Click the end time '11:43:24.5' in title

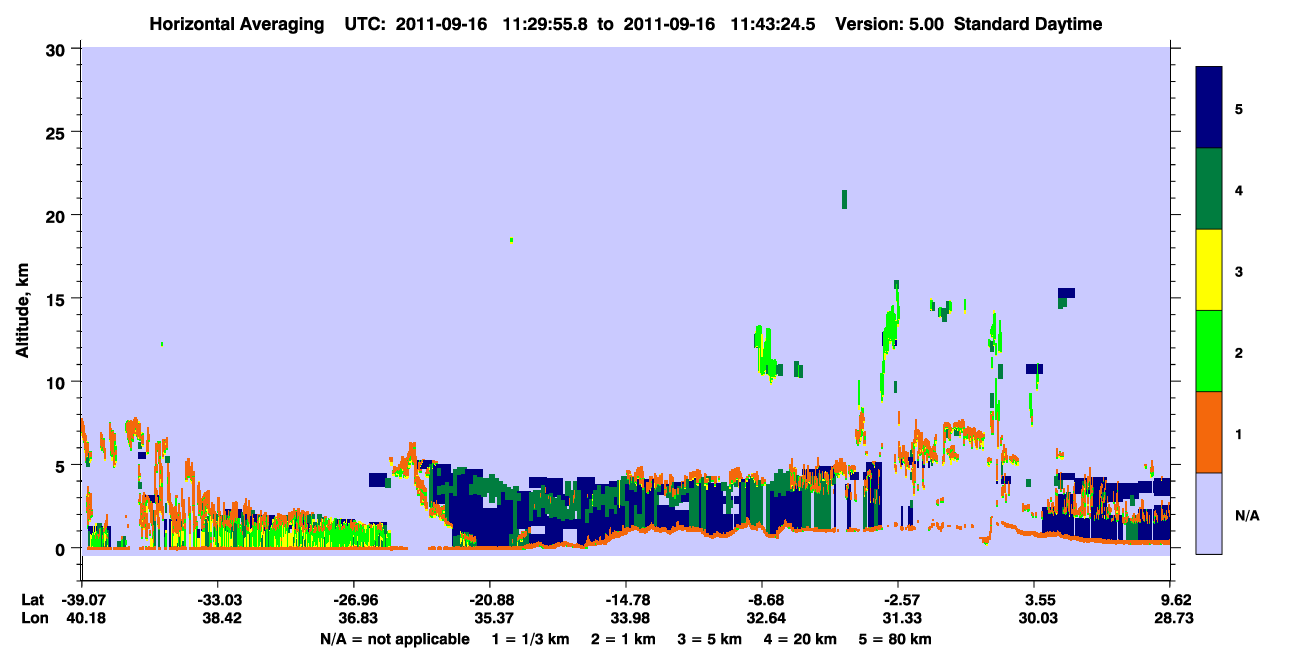point(772,24)
